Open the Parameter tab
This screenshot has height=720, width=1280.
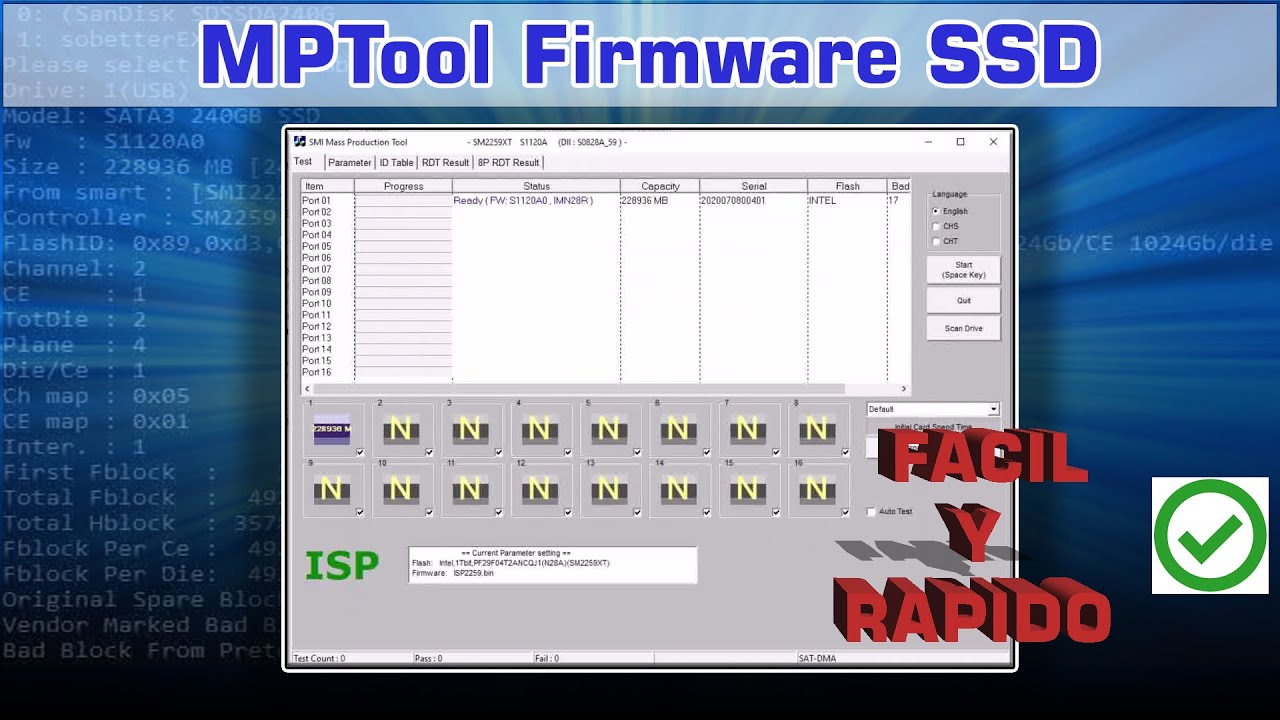pyautogui.click(x=350, y=162)
